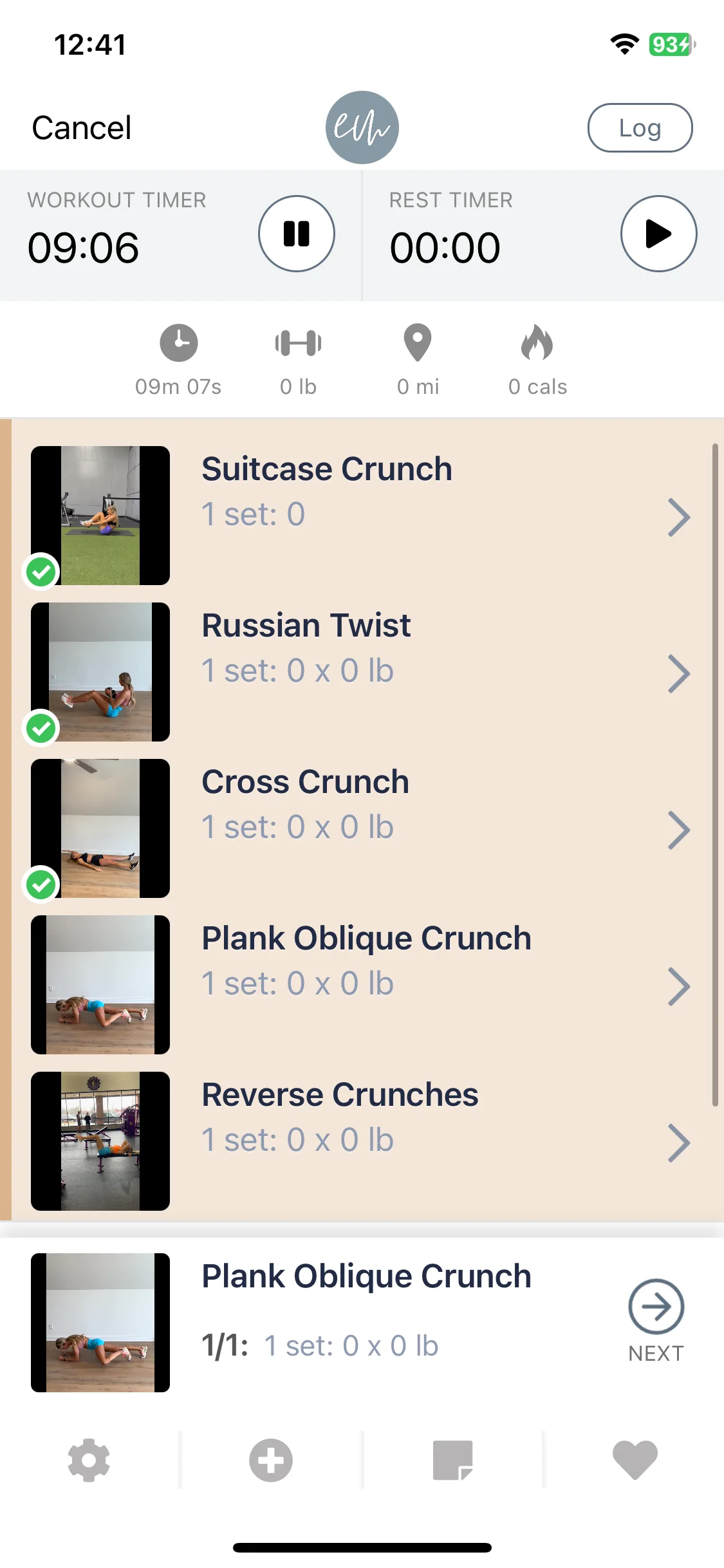Expand Reverse Crunches row chevron

(x=679, y=1143)
